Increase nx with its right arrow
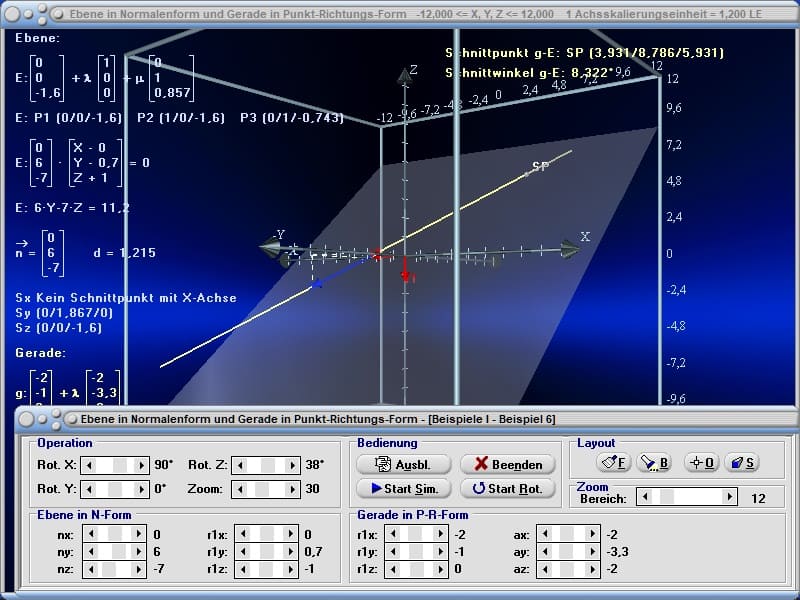Viewport: 800px width, 600px height. click(x=138, y=534)
